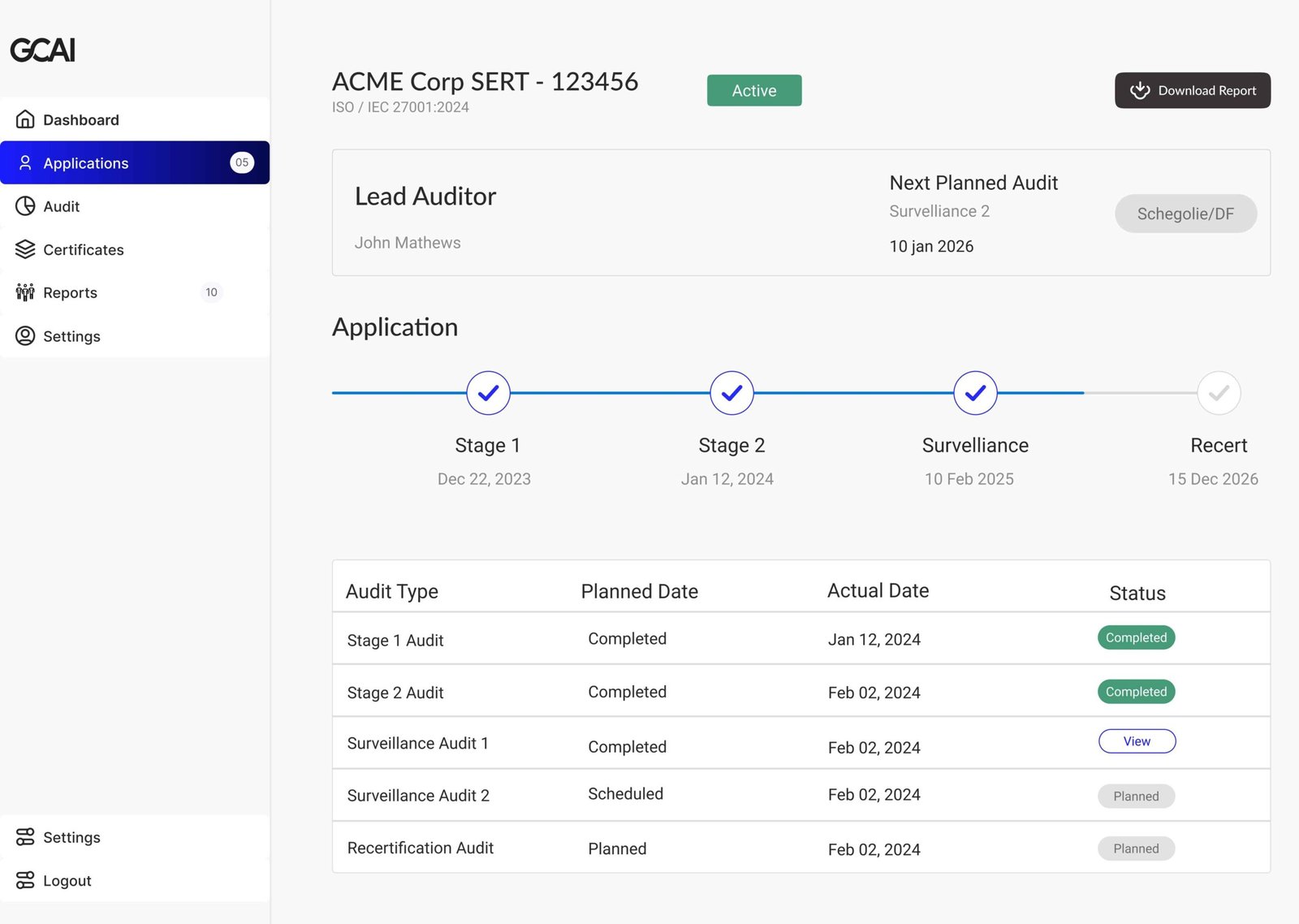Click the Audit pie chart icon
This screenshot has width=1299, height=924.
25,206
